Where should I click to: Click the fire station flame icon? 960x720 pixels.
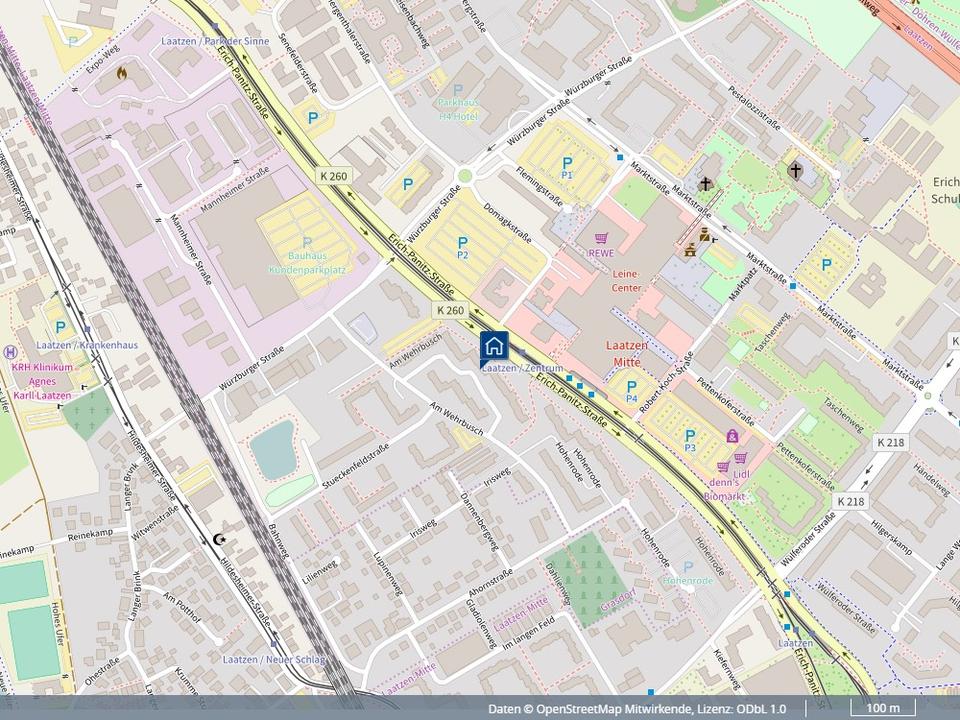[x=122, y=73]
